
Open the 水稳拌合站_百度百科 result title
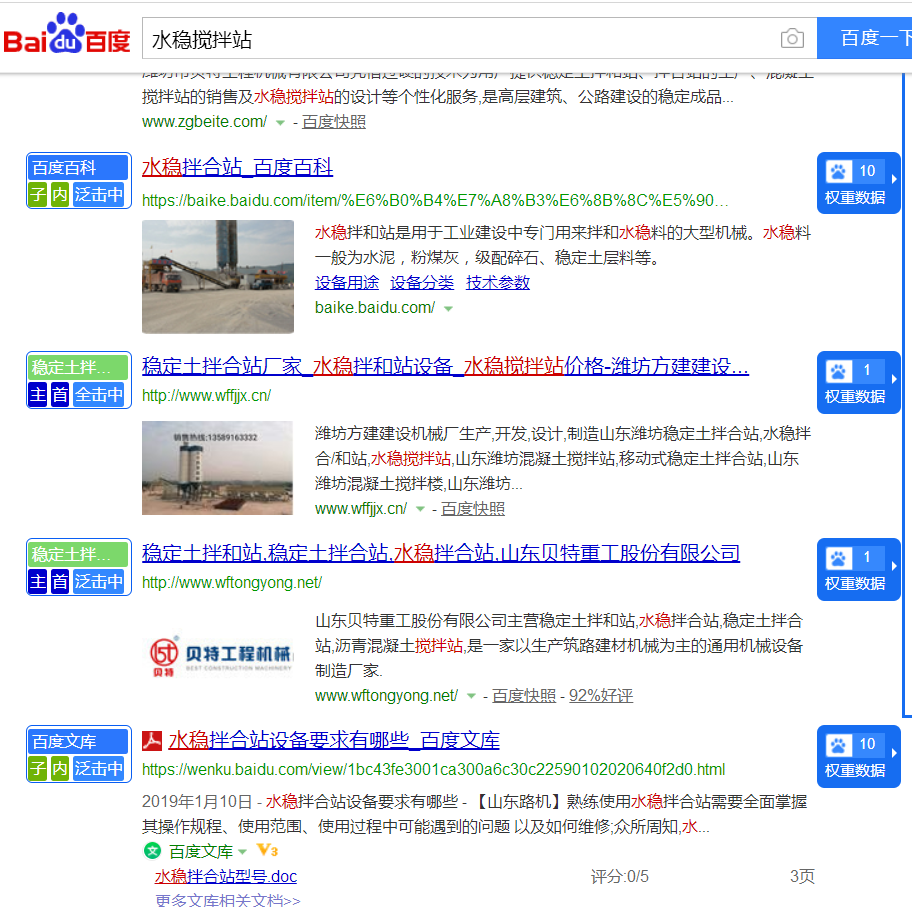(237, 167)
